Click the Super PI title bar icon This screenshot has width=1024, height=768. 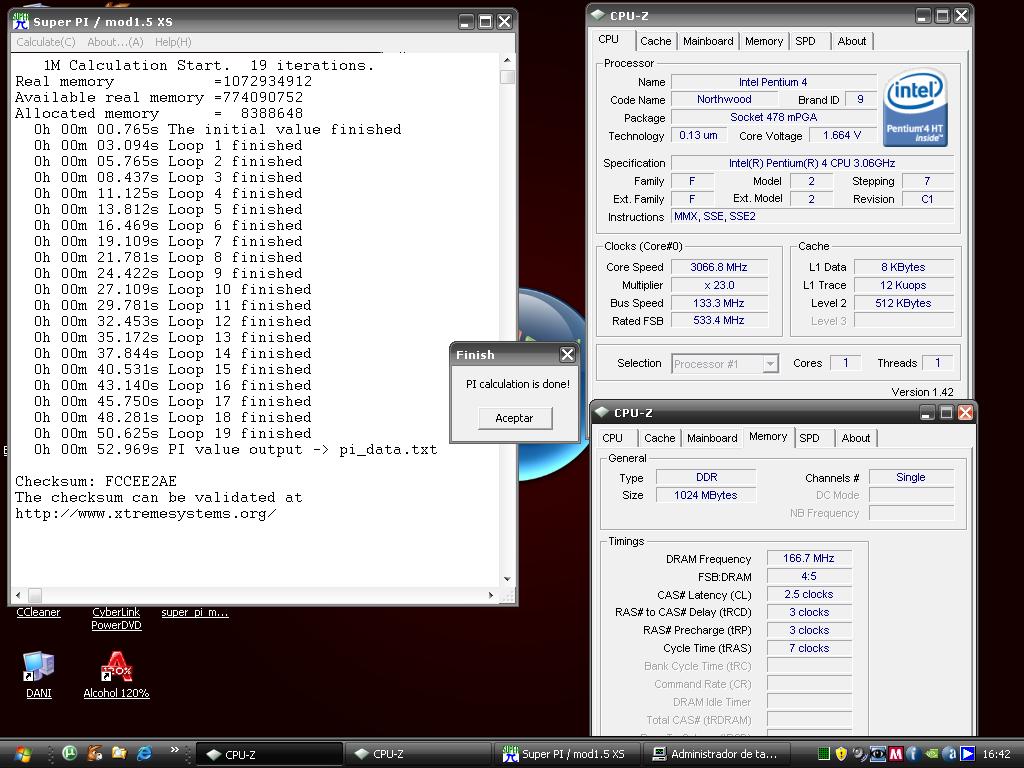coord(21,22)
